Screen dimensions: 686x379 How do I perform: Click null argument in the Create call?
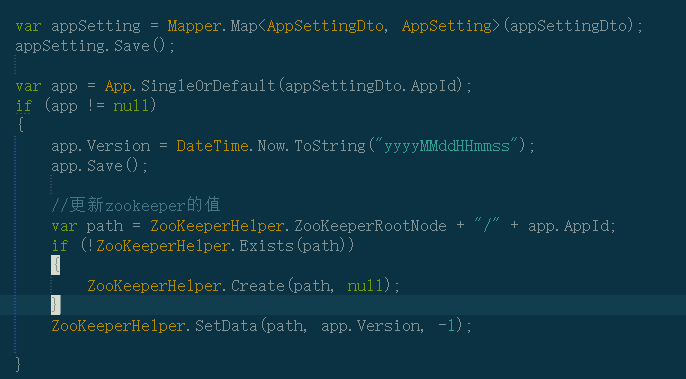click(364, 286)
